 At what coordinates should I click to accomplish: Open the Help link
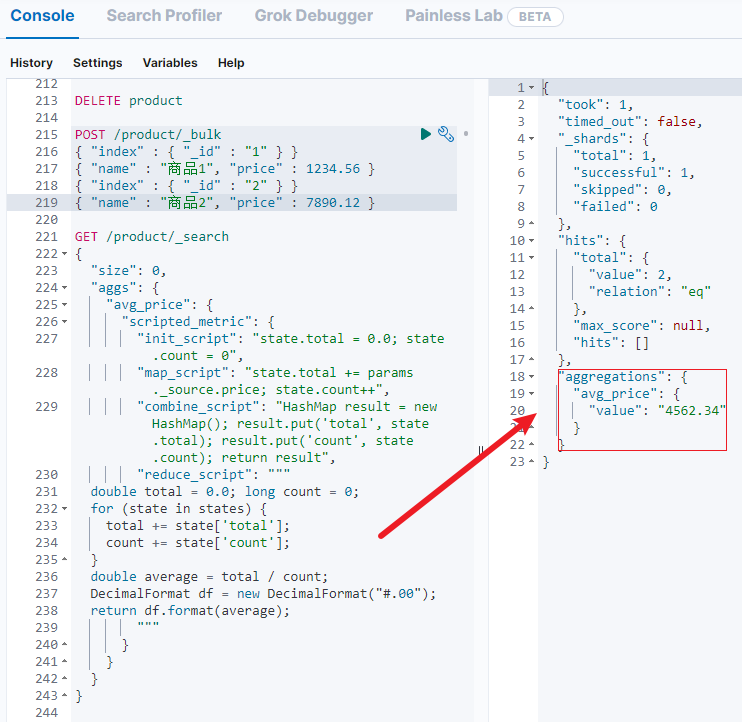click(x=231, y=63)
